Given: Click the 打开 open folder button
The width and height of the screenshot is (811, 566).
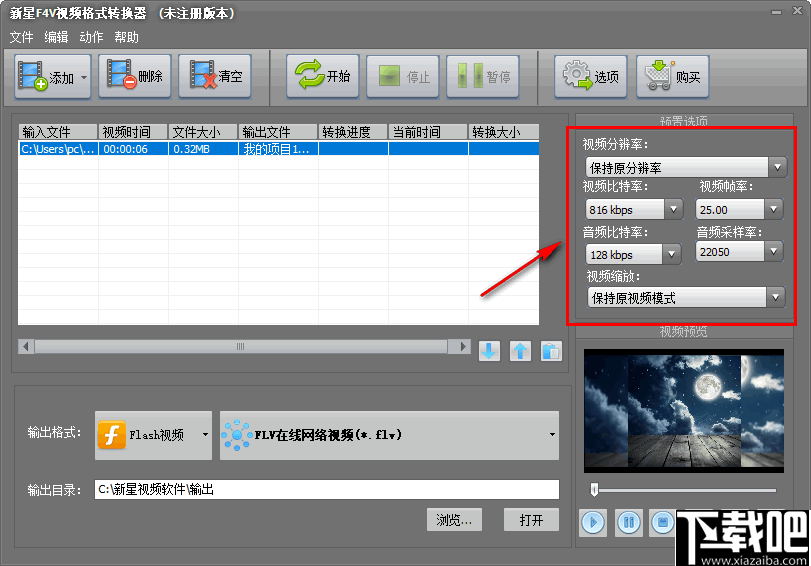Looking at the screenshot, I should pyautogui.click(x=531, y=519).
